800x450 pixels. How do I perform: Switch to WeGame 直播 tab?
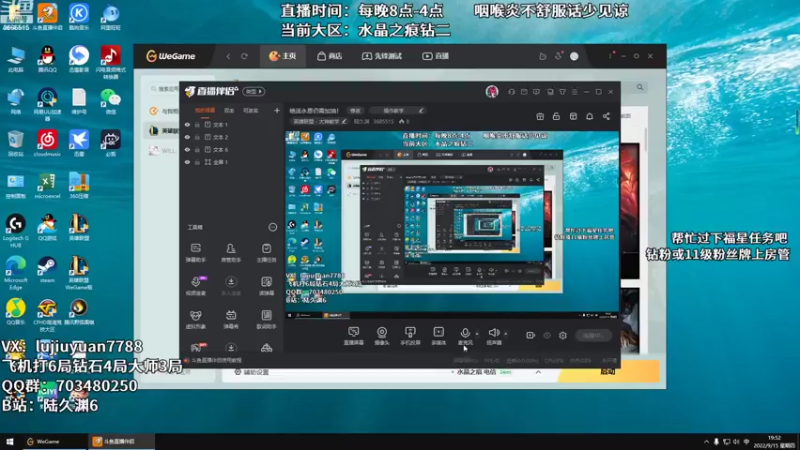pos(436,56)
